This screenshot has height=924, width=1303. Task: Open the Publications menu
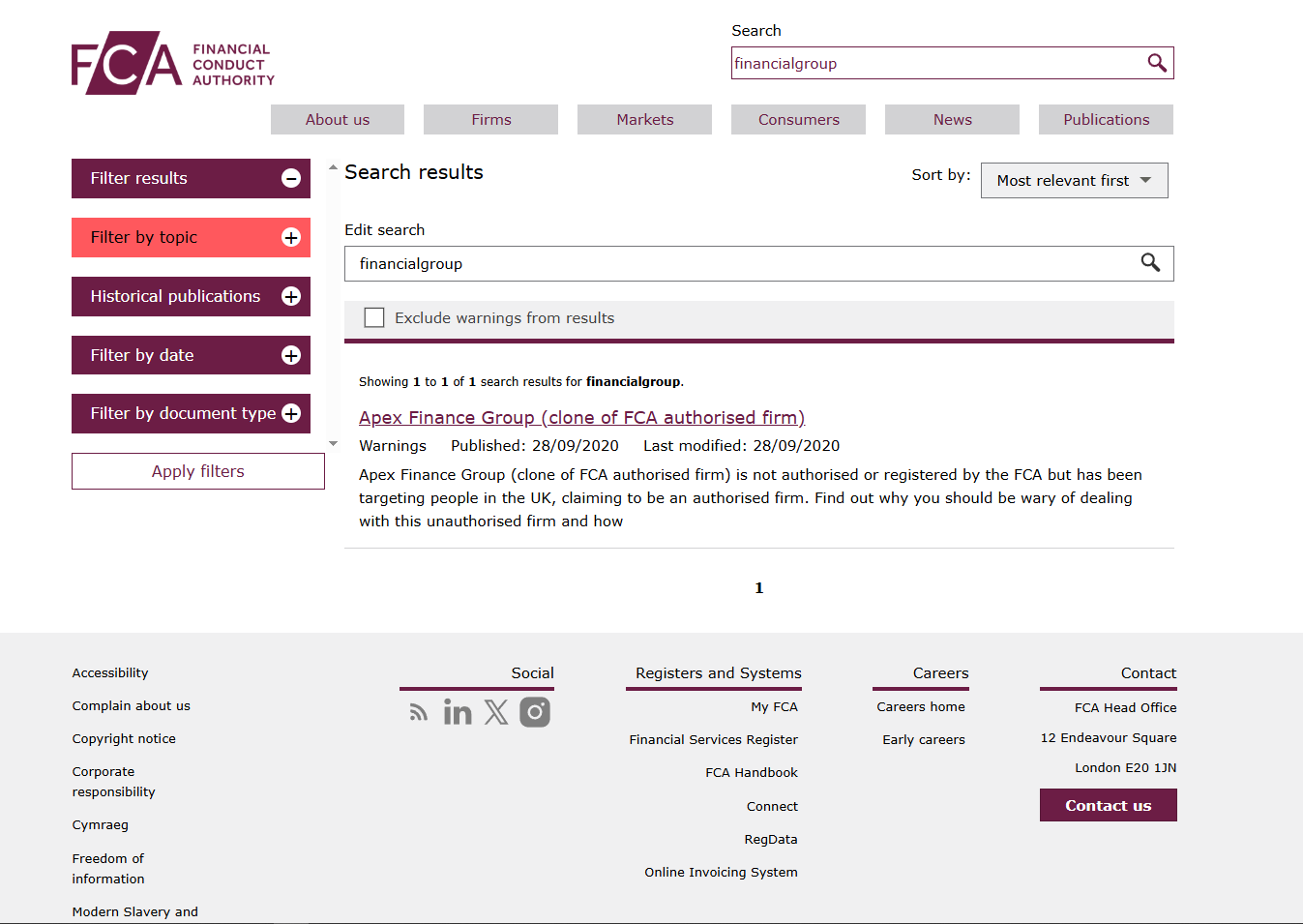click(1107, 119)
